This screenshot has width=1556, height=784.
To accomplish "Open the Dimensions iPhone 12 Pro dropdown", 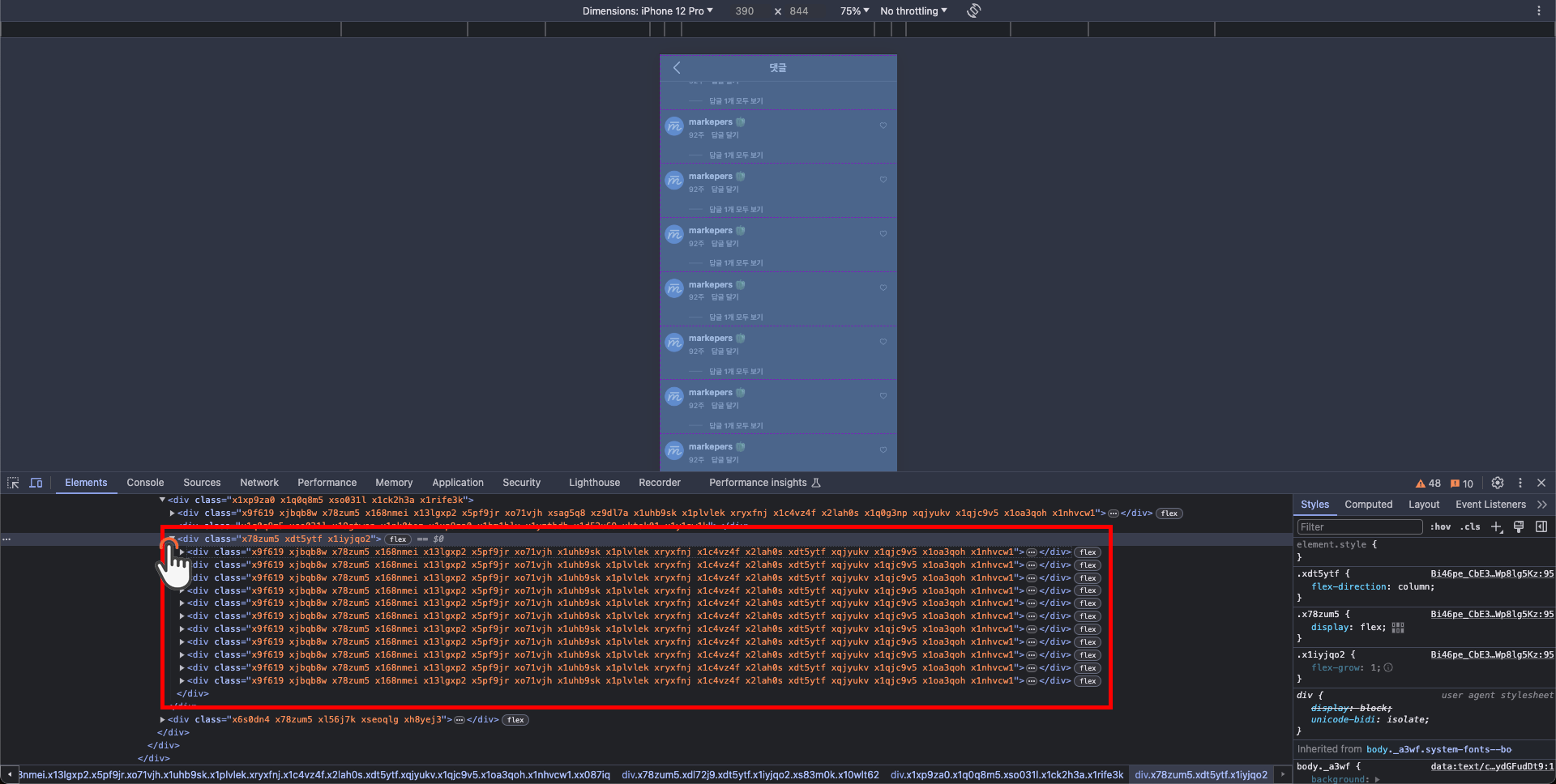I will pos(648,11).
